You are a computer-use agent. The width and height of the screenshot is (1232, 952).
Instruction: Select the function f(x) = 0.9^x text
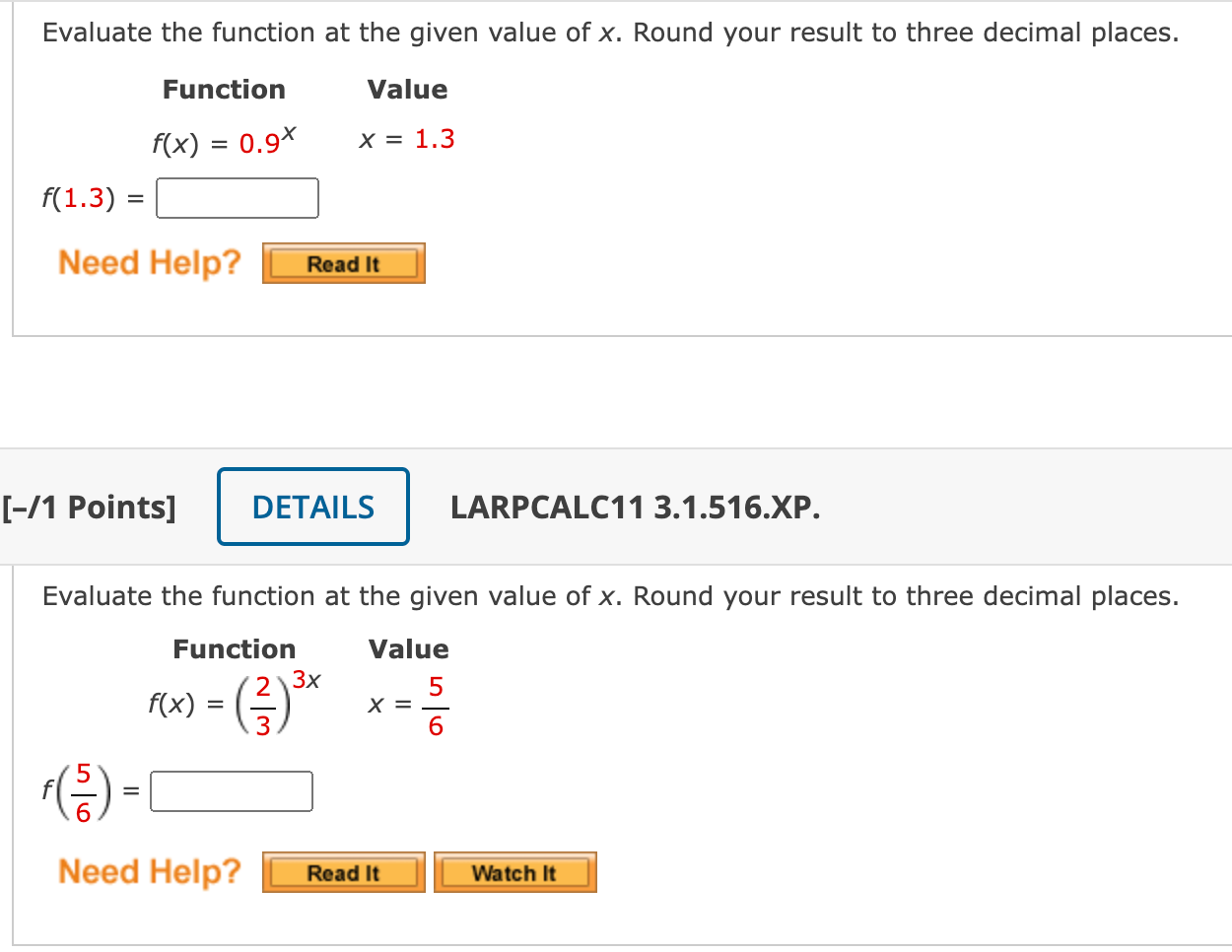(224, 140)
